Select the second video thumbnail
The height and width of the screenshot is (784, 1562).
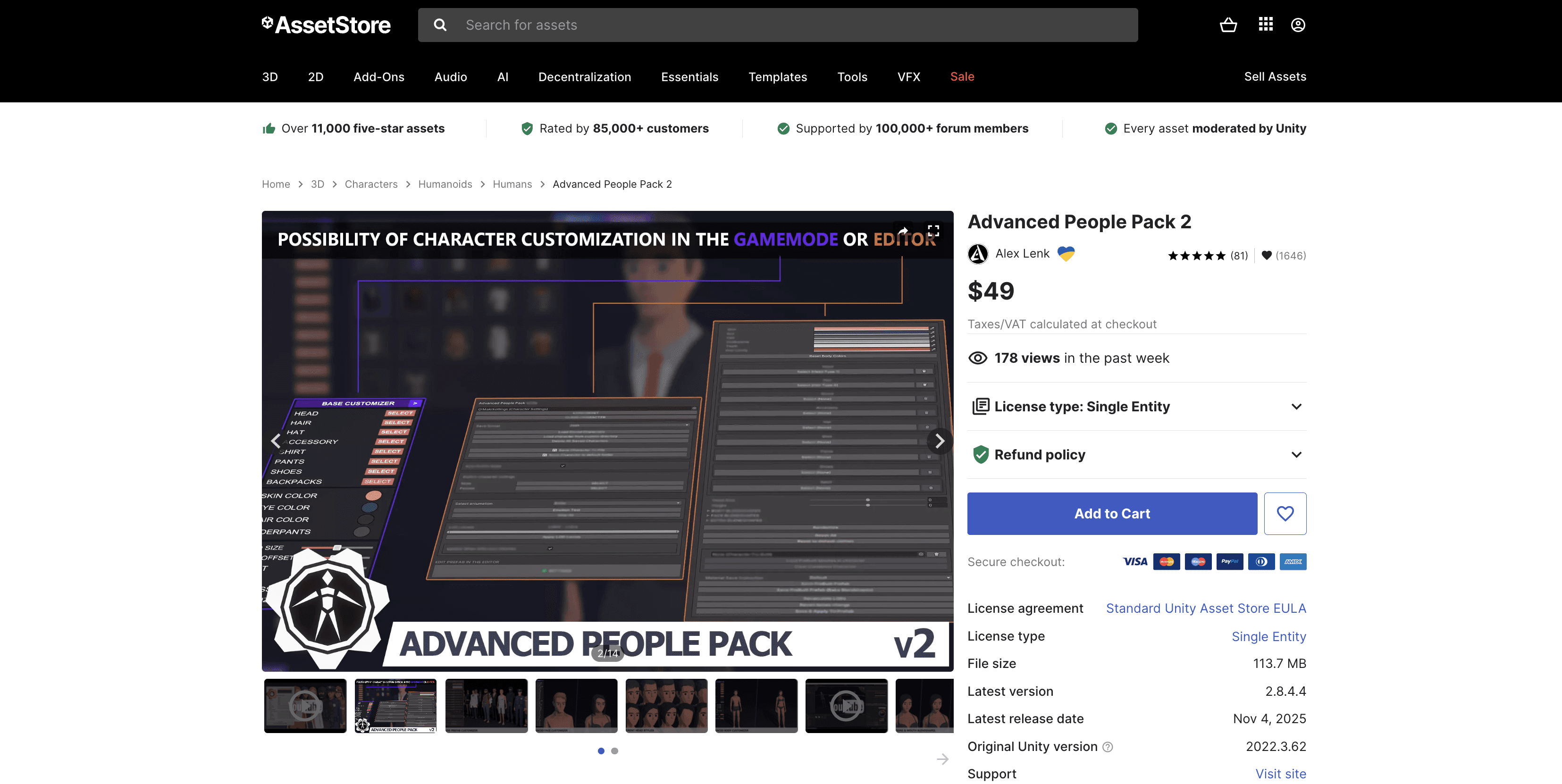(x=847, y=706)
